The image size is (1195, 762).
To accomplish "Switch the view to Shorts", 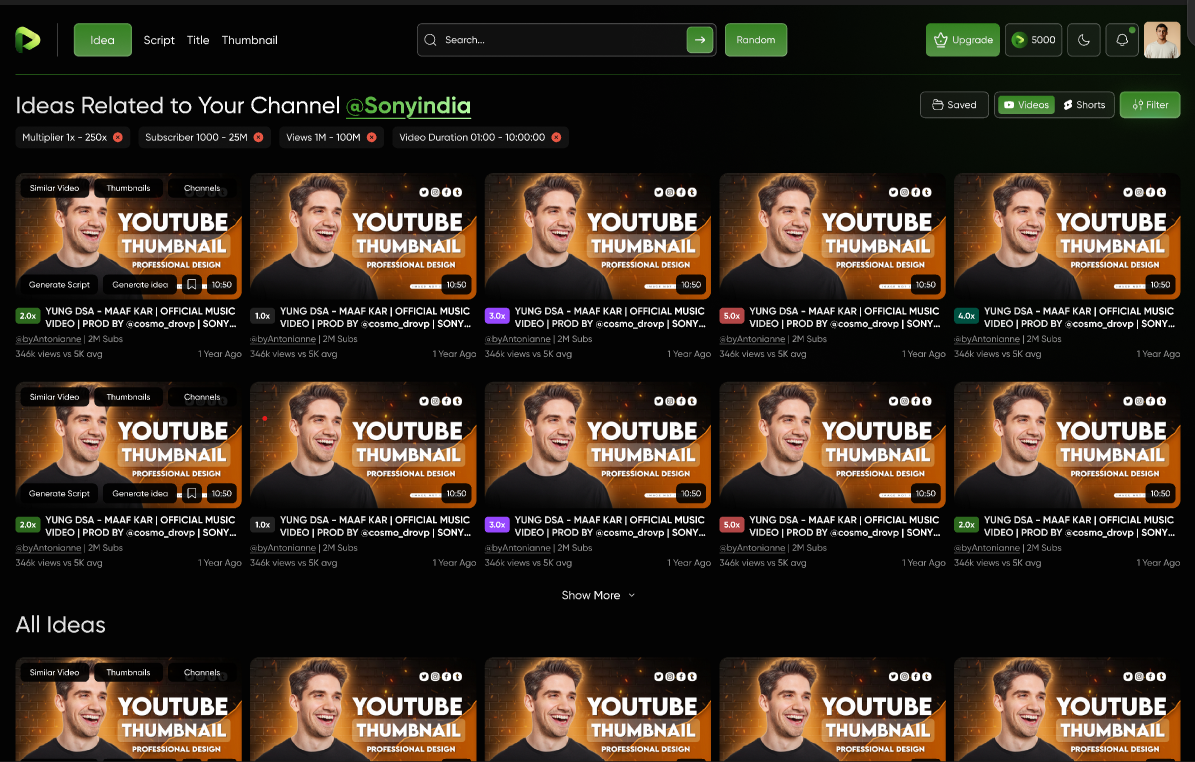I will pyautogui.click(x=1085, y=105).
